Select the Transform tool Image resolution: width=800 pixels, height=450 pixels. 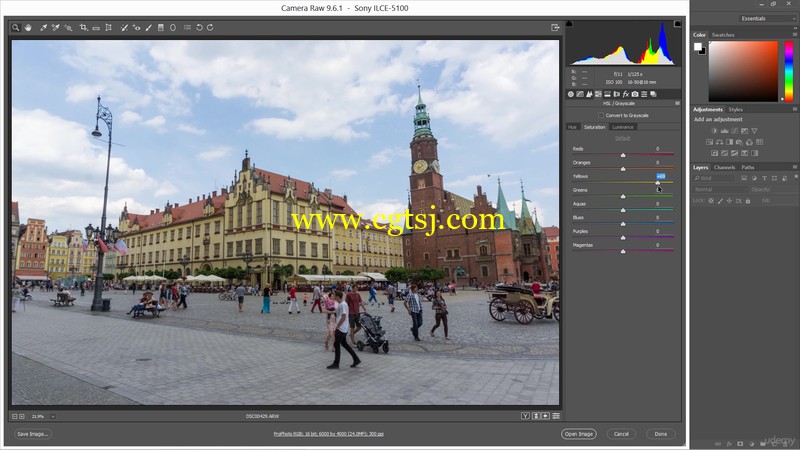(109, 28)
